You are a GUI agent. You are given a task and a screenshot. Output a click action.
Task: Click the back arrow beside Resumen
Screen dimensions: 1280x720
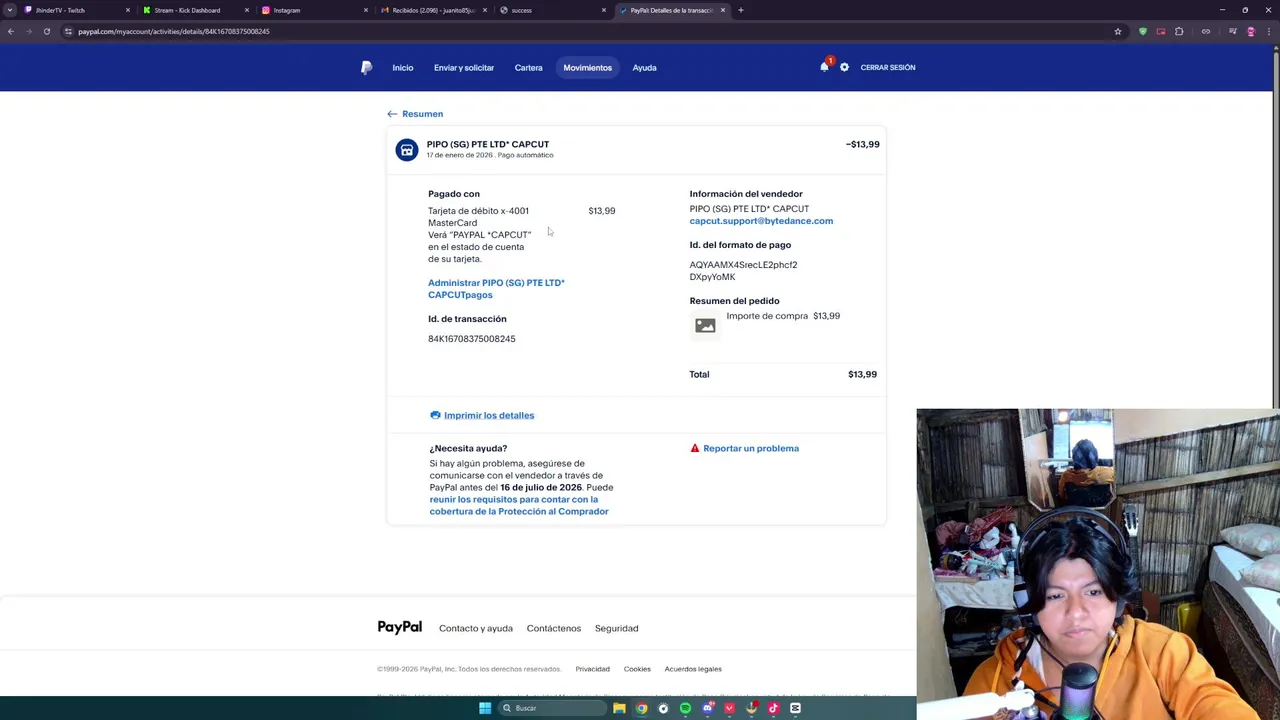click(392, 114)
